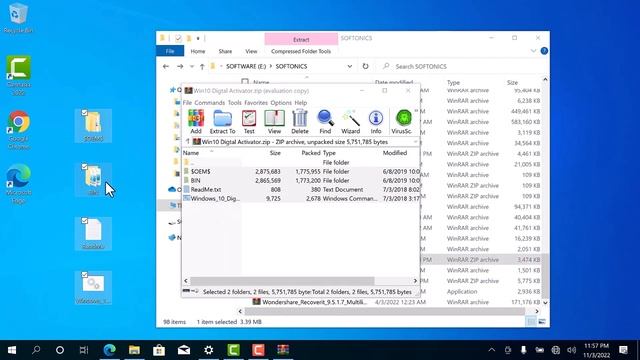
Task: Open the recent locations dropdown arrow
Action: 191,66
